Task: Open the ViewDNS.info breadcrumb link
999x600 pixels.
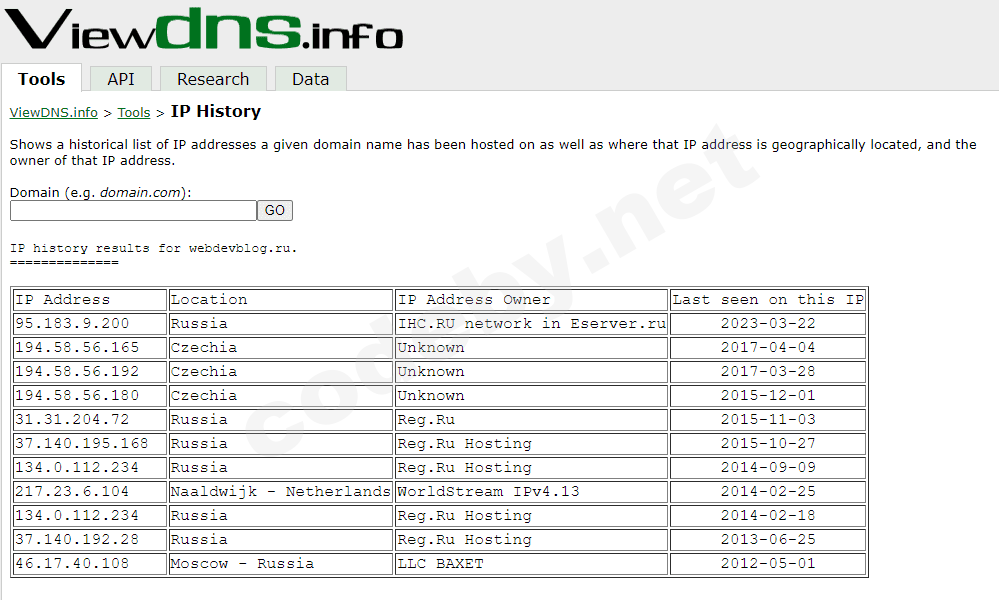Action: click(53, 112)
